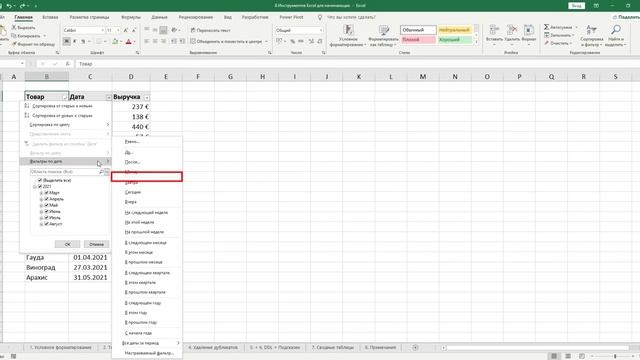Click the Name Box next to formula bar
The image size is (640, 360).
[11, 64]
